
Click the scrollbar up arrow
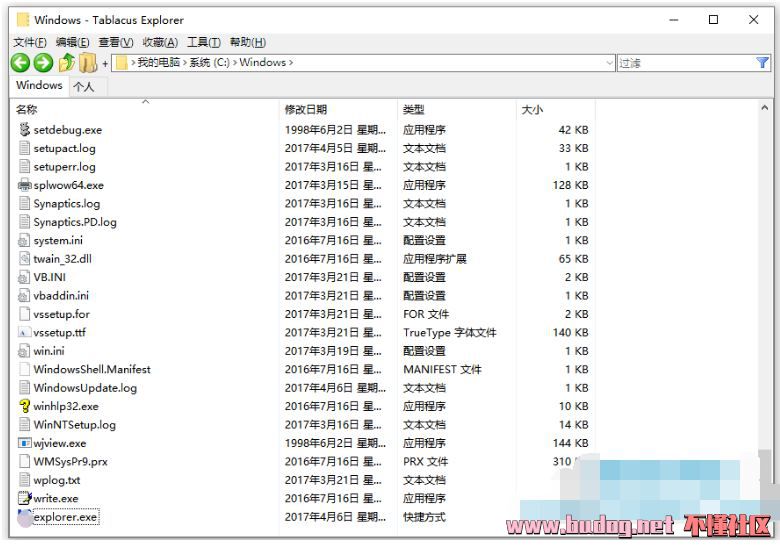pos(765,107)
